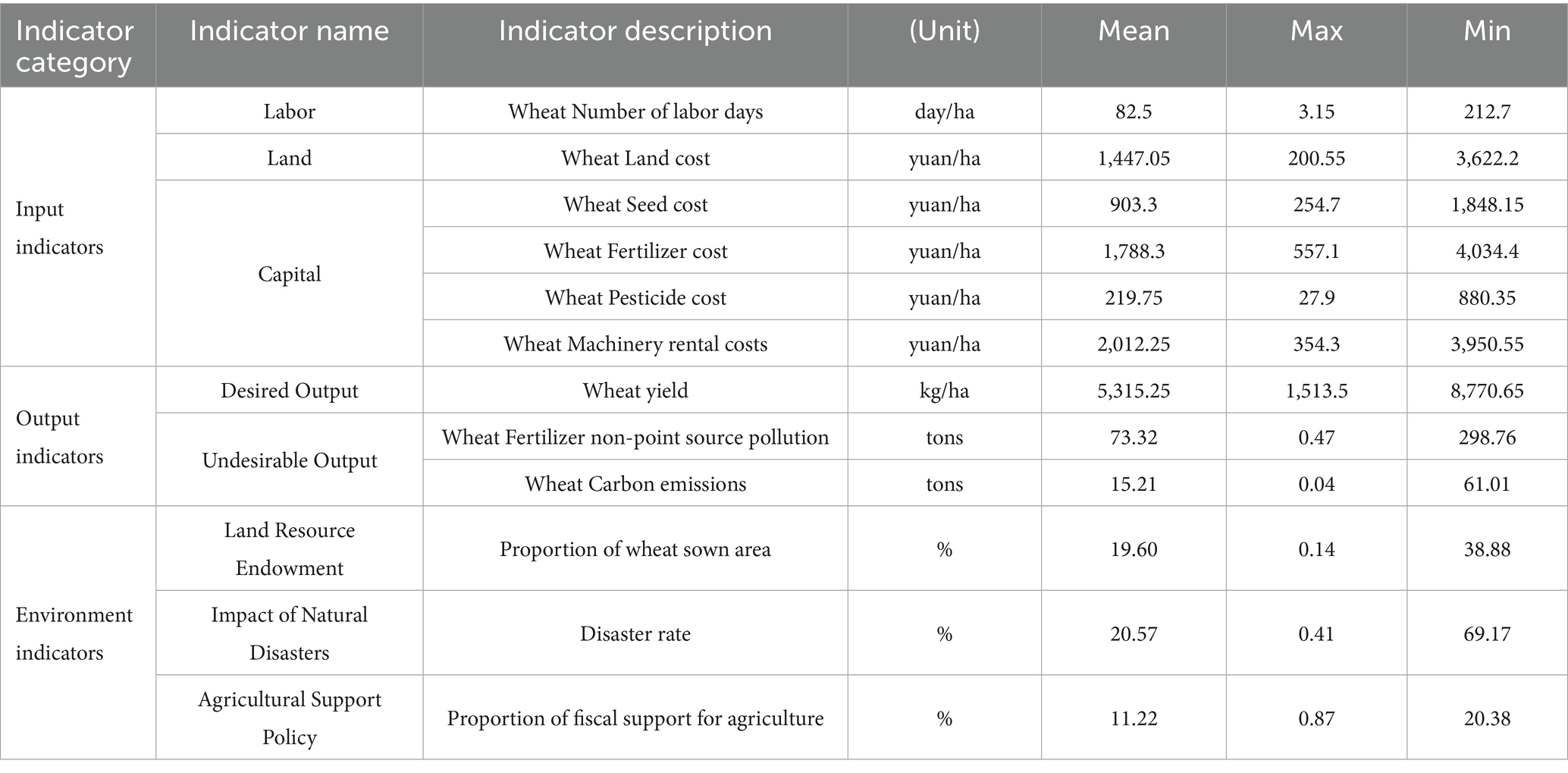Click the Min column header

point(1487,46)
